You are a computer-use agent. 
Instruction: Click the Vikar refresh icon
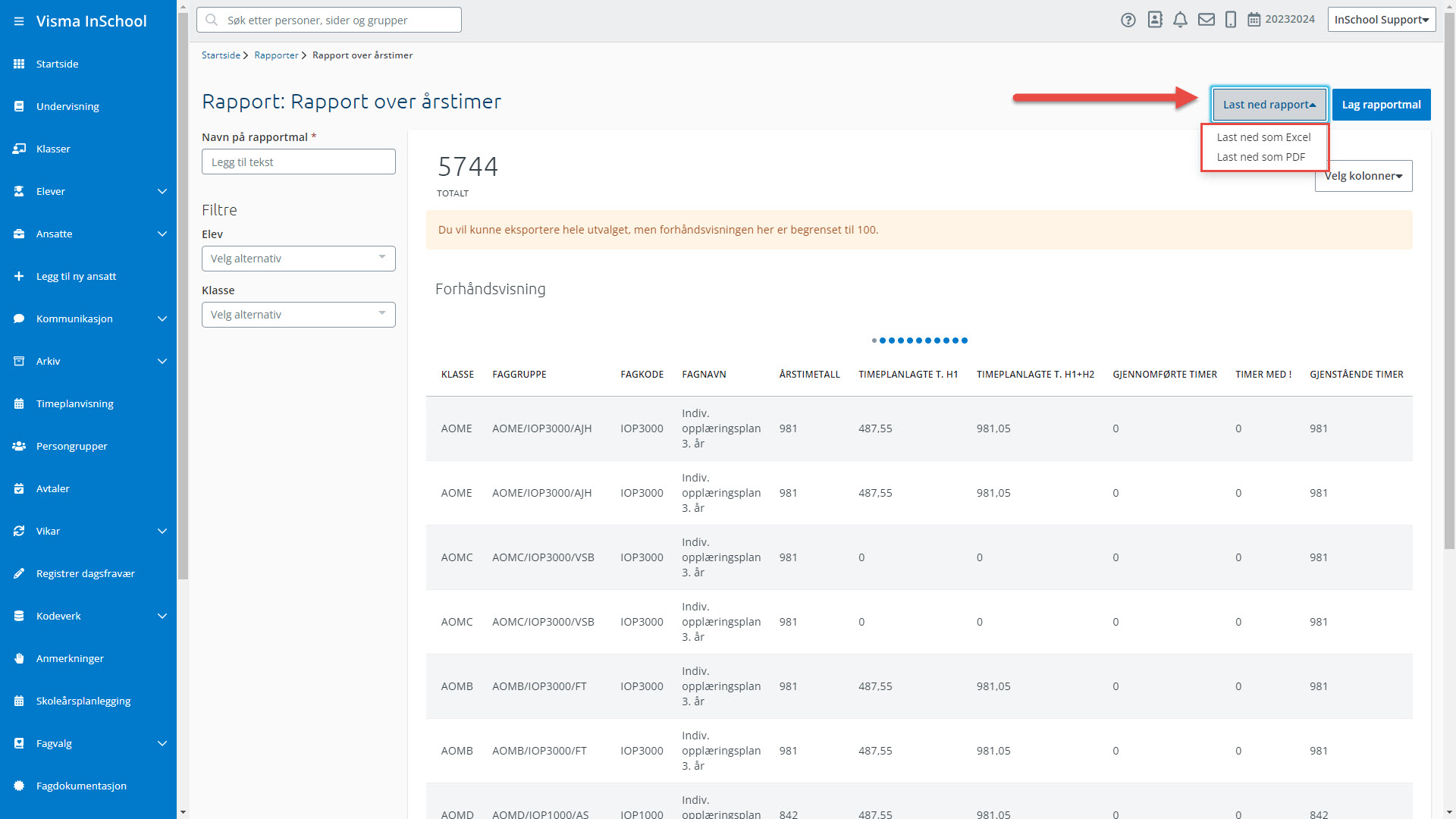pyautogui.click(x=19, y=531)
